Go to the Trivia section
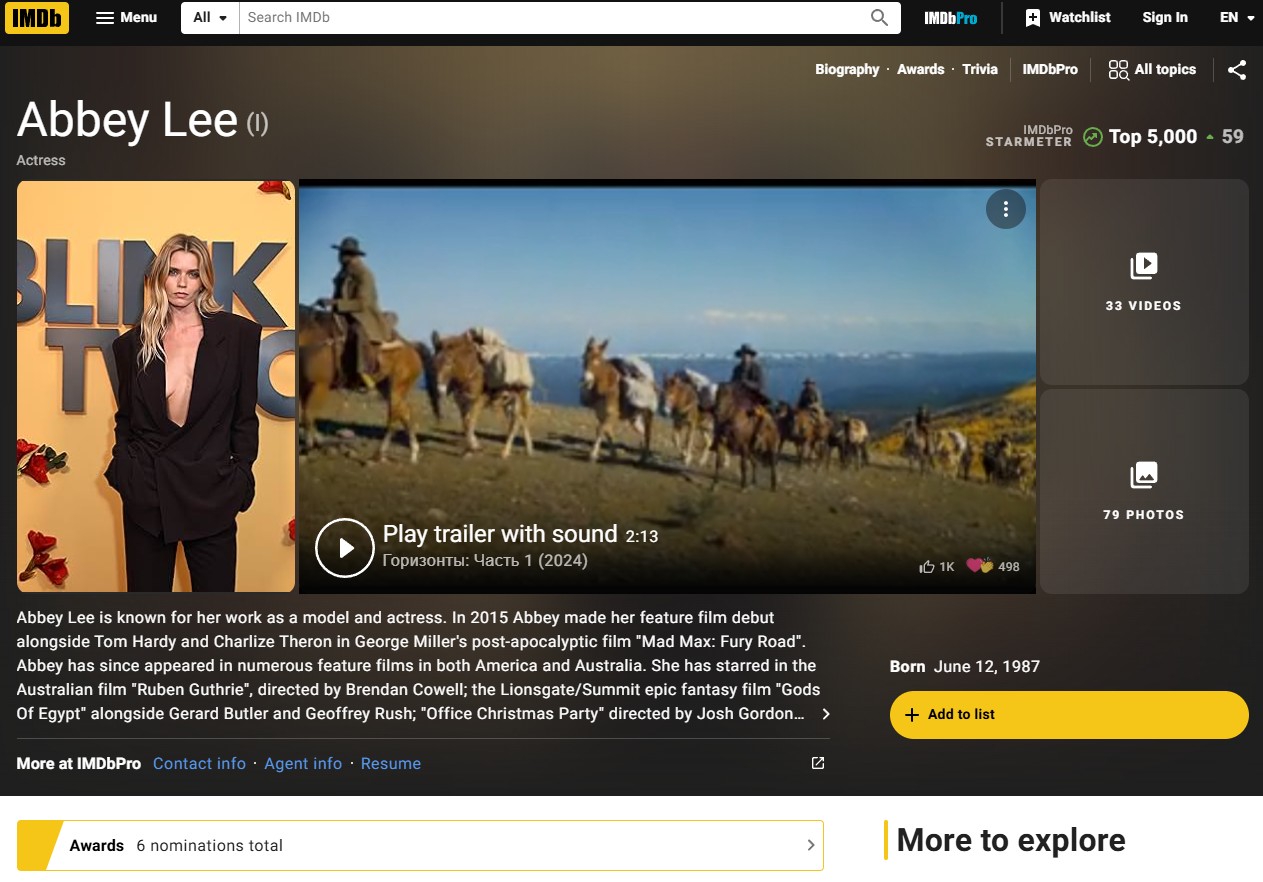 tap(980, 69)
